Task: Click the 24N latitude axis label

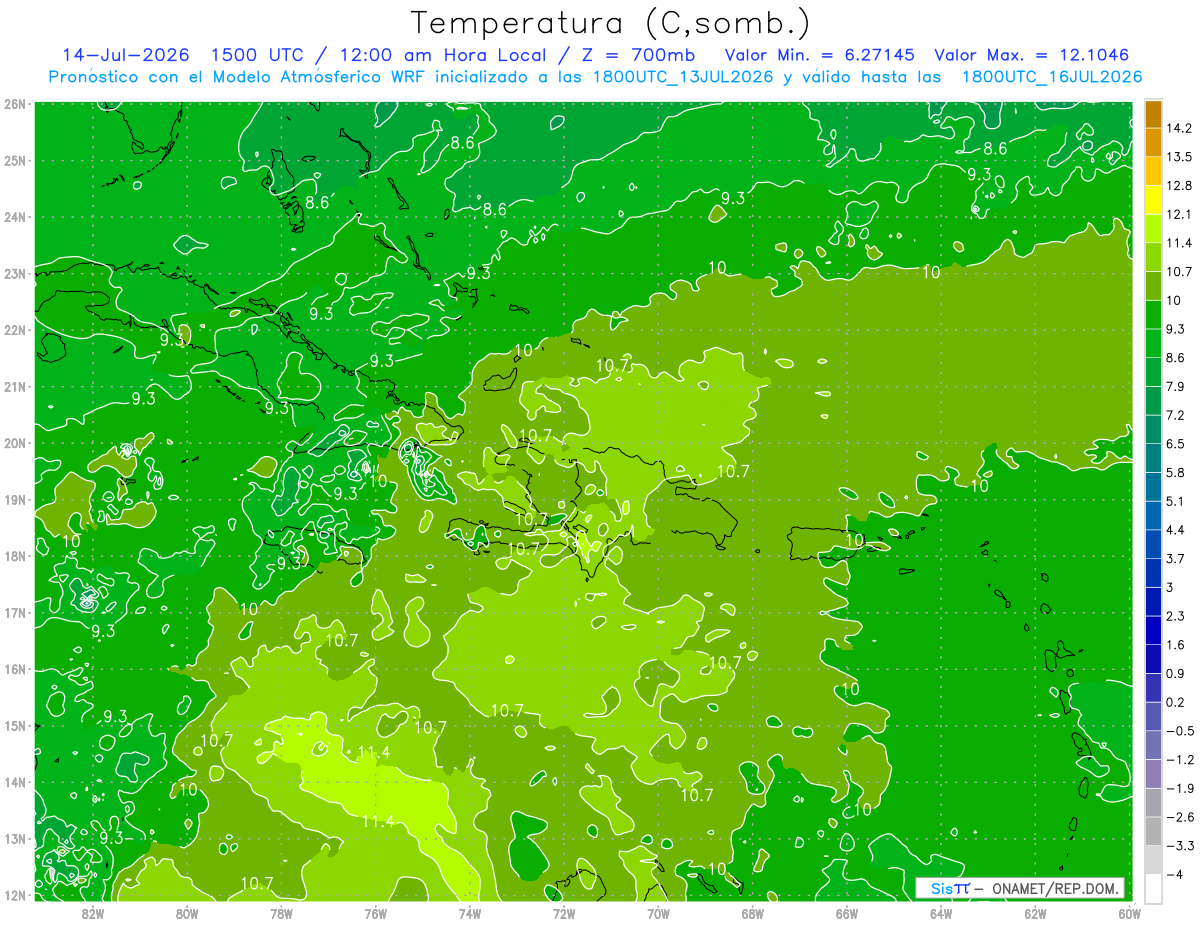Action: (14, 217)
